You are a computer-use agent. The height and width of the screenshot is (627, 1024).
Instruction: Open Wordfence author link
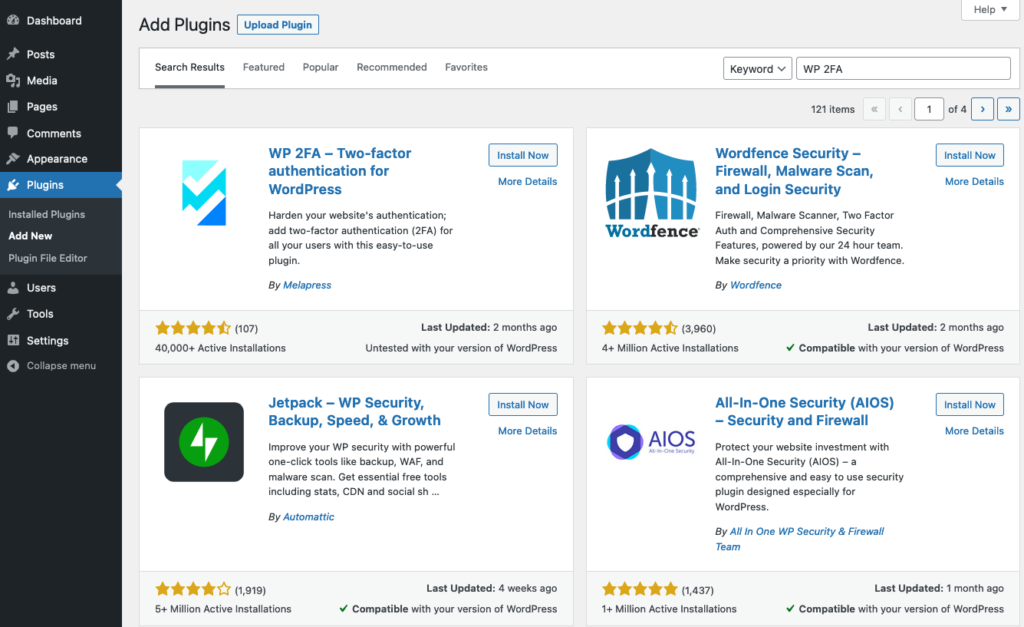756,285
